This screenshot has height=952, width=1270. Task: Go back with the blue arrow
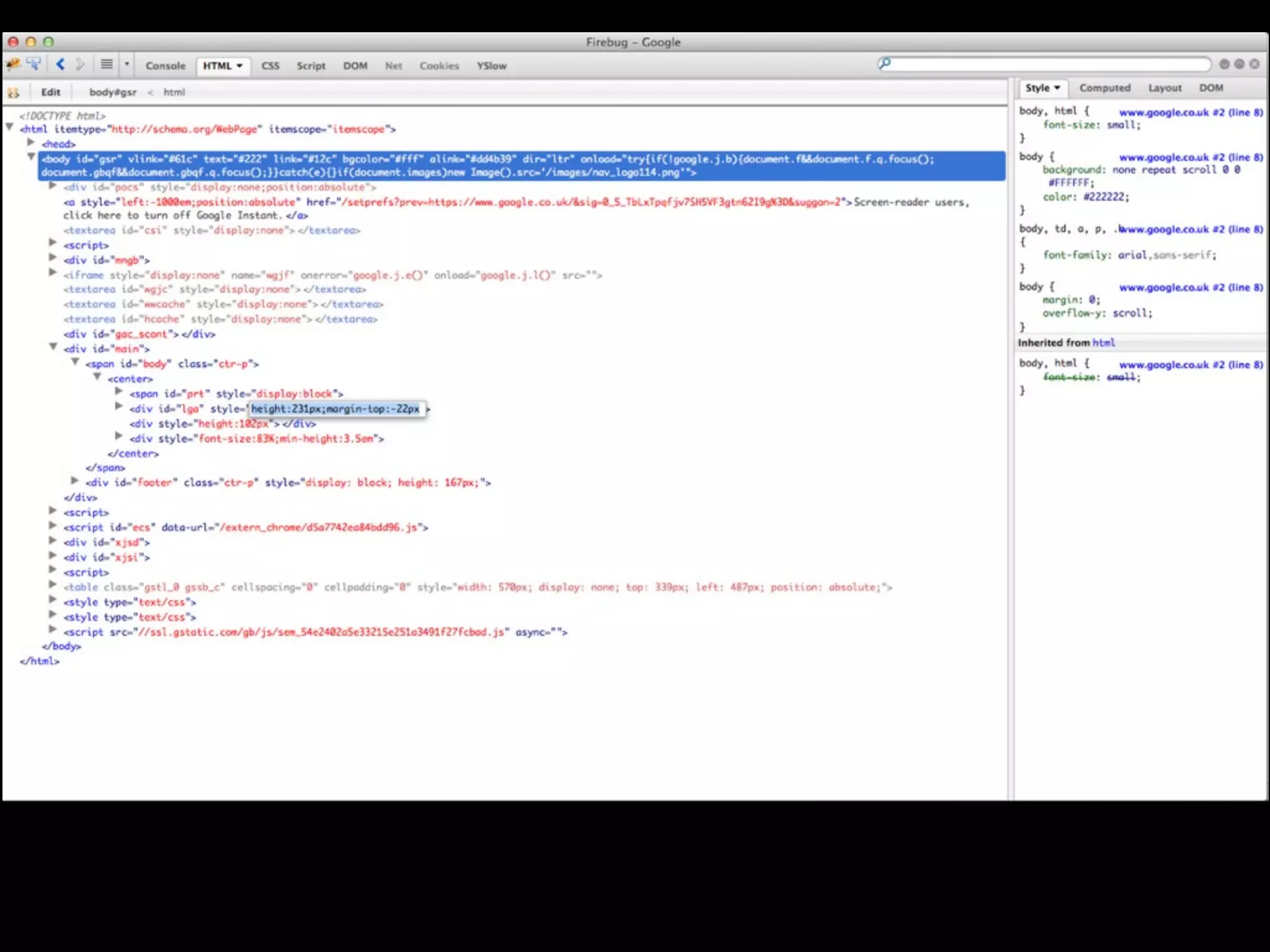[x=60, y=64]
